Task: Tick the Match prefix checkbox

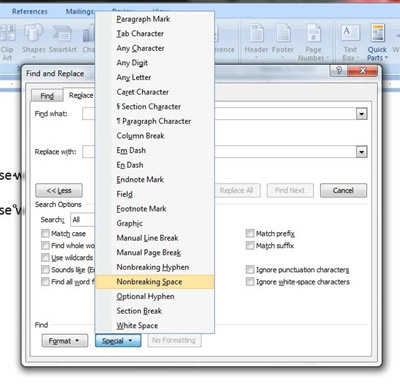Action: point(250,233)
